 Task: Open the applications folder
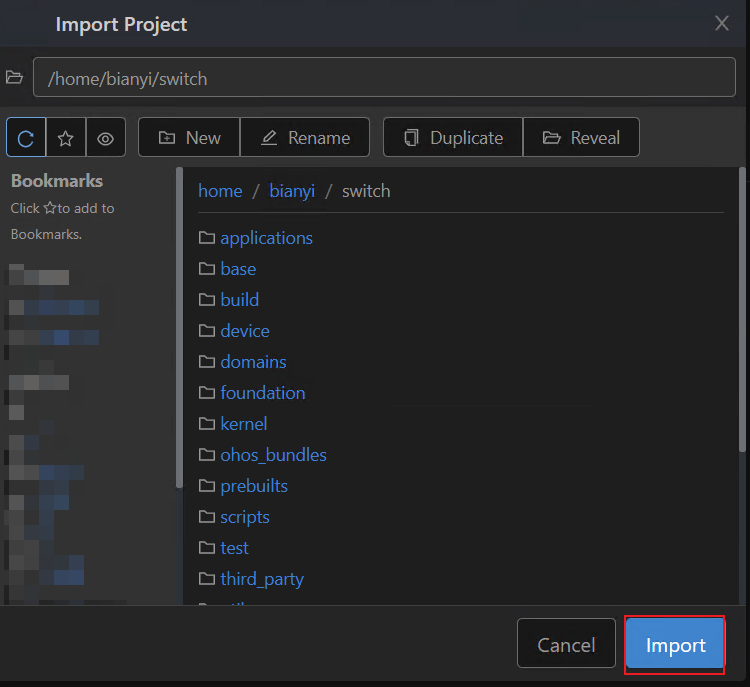tap(266, 238)
